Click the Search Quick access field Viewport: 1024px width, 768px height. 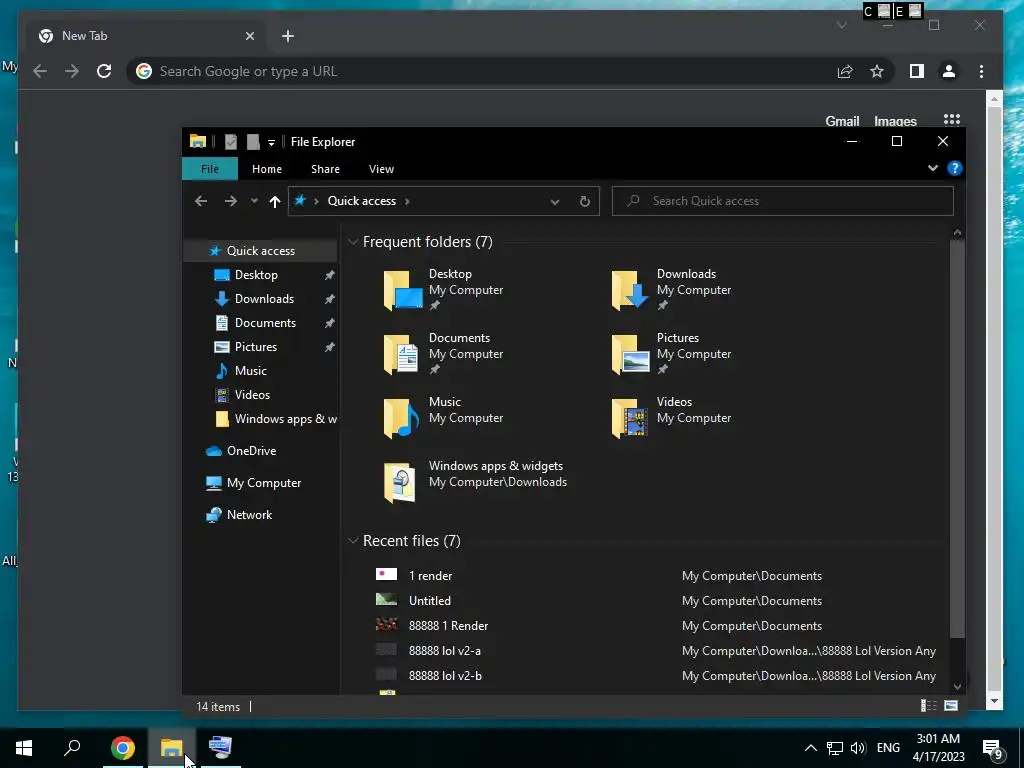[x=782, y=201]
